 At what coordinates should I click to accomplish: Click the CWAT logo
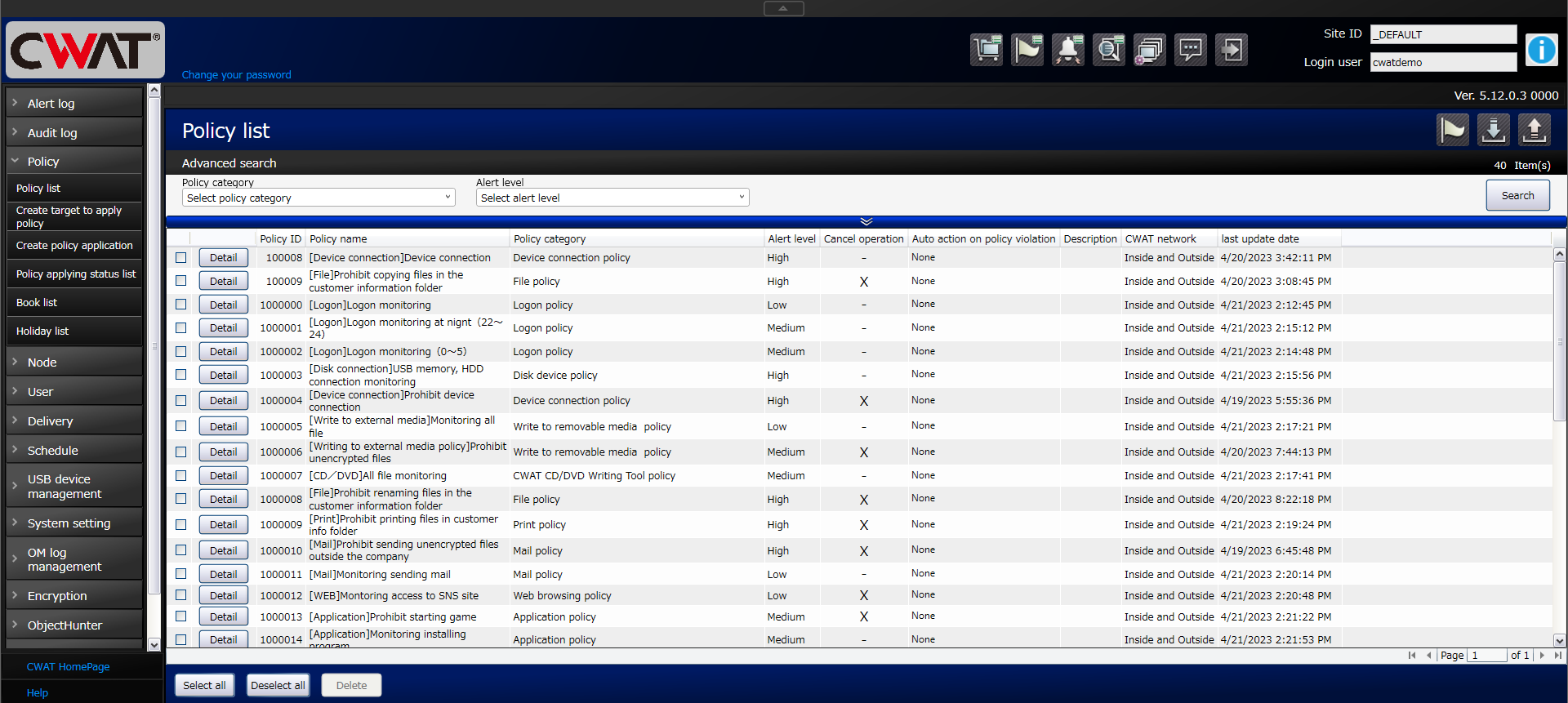pos(85,50)
